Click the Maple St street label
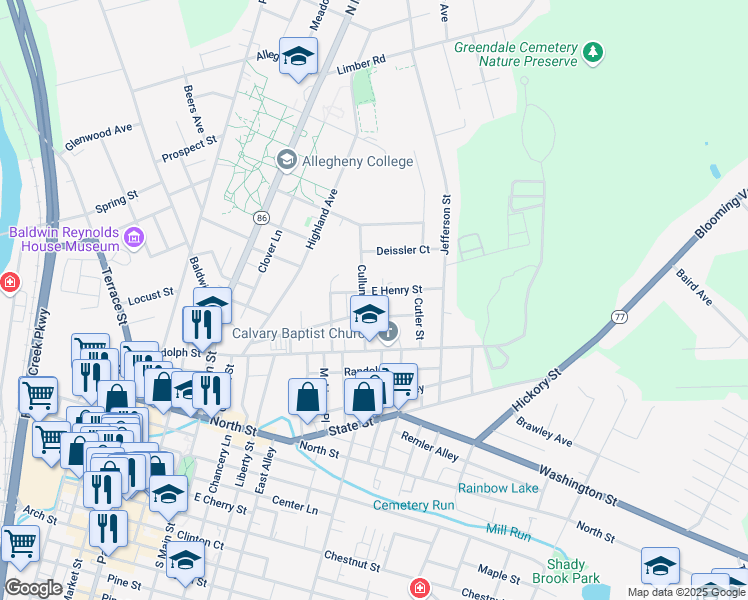Image resolution: width=748 pixels, height=600 pixels. 499,574
